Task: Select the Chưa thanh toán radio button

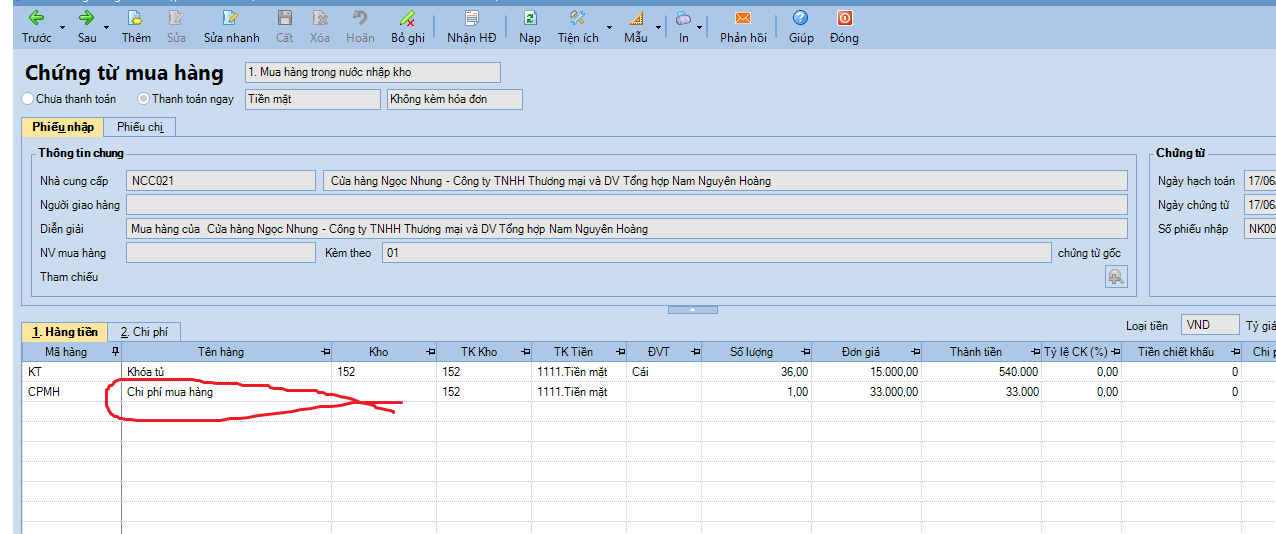Action: pos(27,99)
